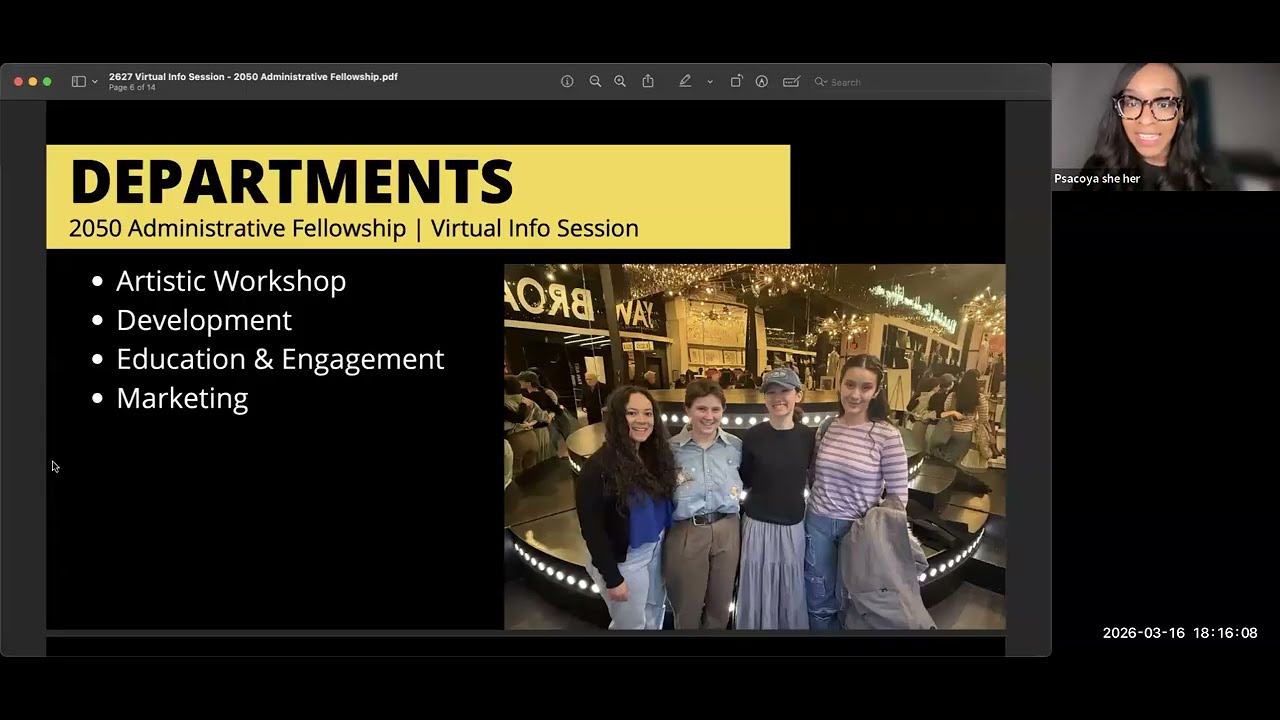Zoom out of the PDF page

(x=595, y=82)
